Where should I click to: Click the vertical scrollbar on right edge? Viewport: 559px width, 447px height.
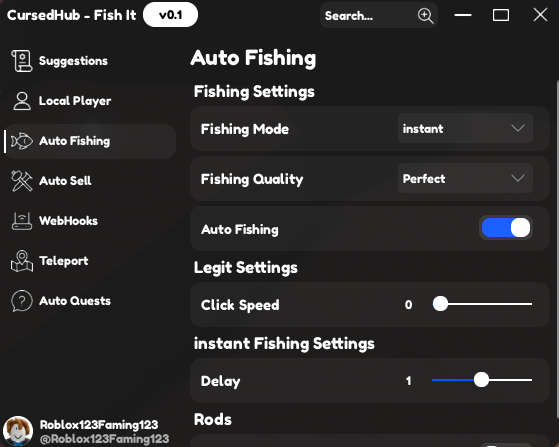tap(557, 250)
